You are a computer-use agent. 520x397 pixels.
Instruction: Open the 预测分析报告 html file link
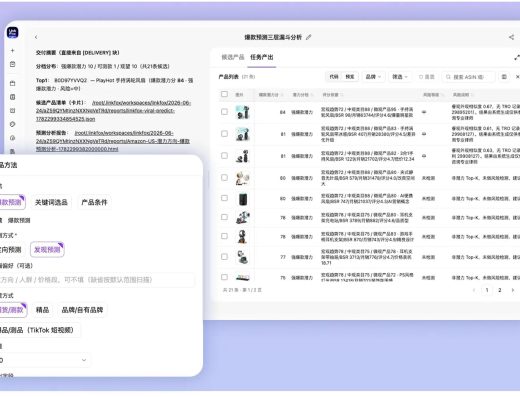point(113,141)
